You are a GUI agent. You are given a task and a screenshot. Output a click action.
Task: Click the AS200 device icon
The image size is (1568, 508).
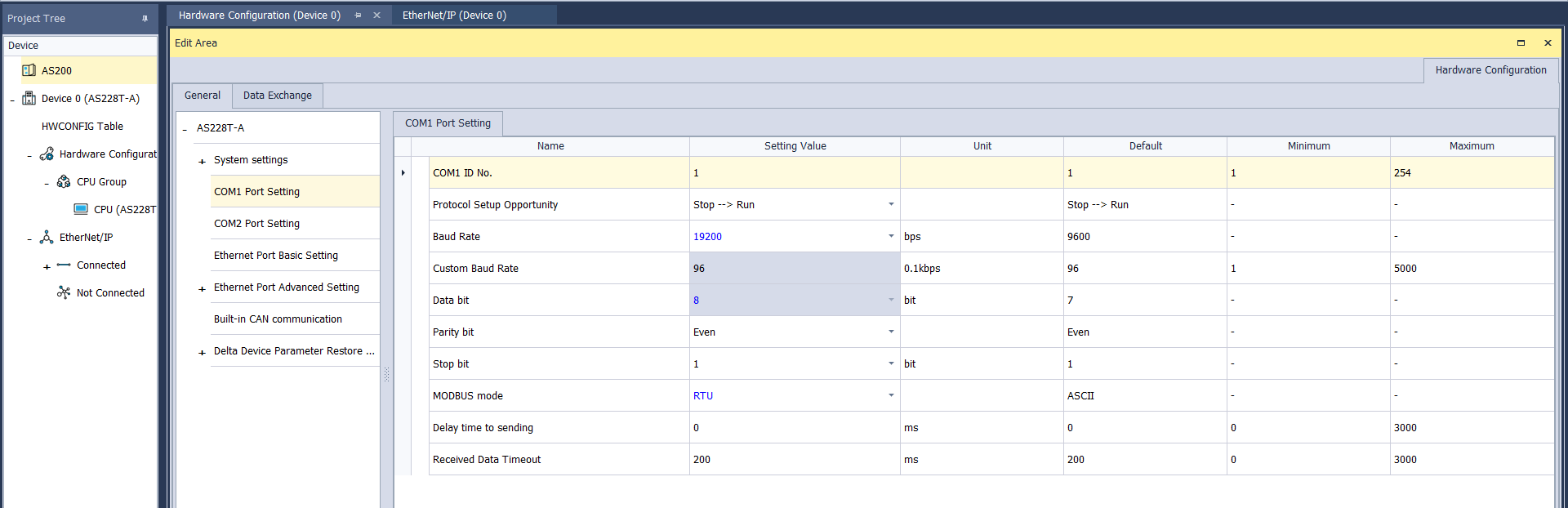pos(29,70)
